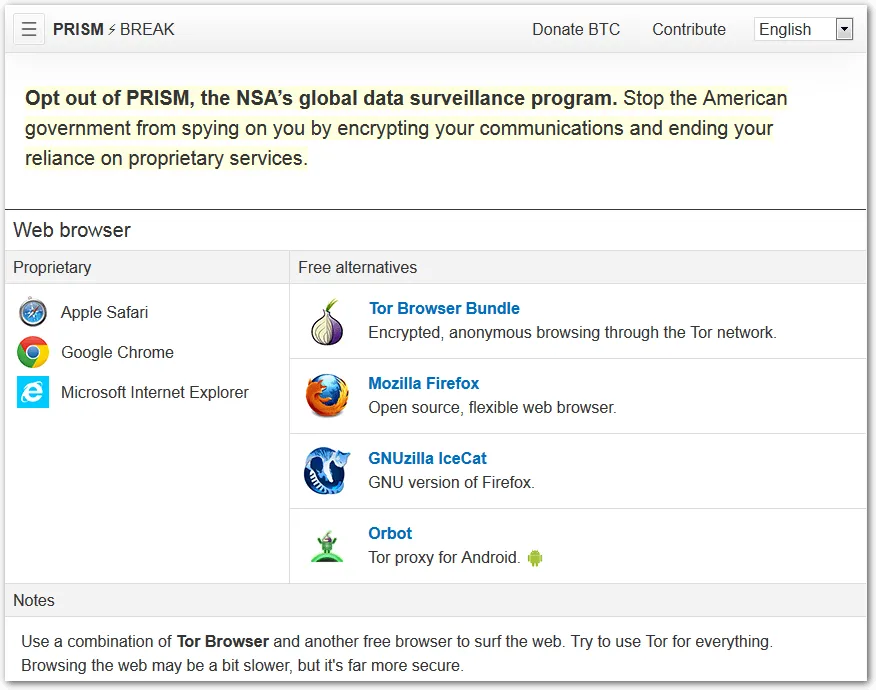Open the Mozilla Firefox link
The width and height of the screenshot is (876, 690).
pyautogui.click(x=423, y=383)
